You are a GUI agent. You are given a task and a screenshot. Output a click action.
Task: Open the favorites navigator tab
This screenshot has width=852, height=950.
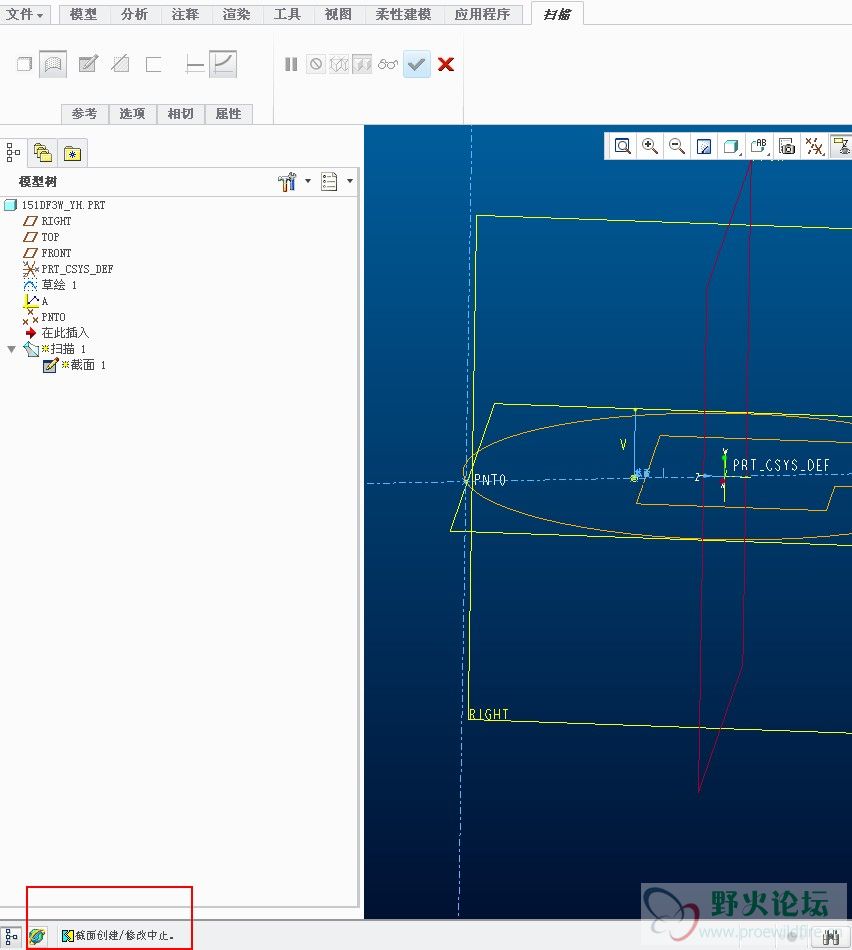(x=73, y=153)
